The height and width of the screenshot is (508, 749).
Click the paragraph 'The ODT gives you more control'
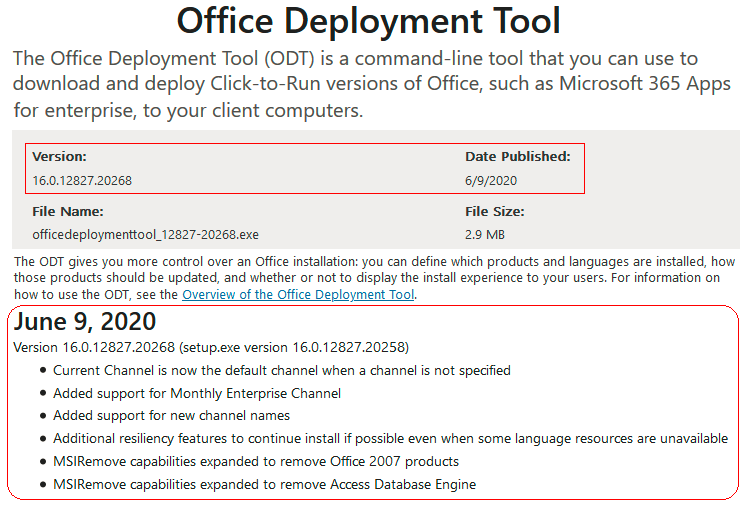point(374,278)
